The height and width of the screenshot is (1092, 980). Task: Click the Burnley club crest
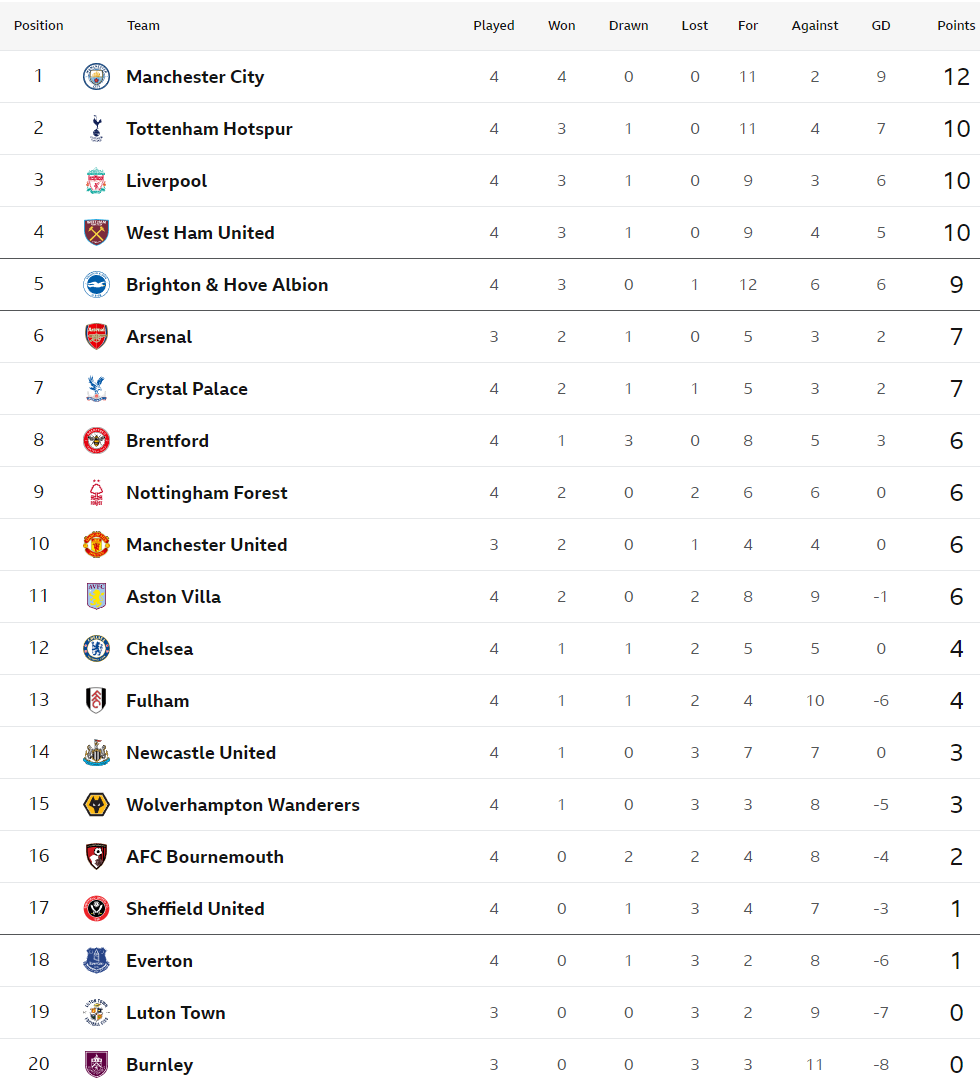[96, 1065]
